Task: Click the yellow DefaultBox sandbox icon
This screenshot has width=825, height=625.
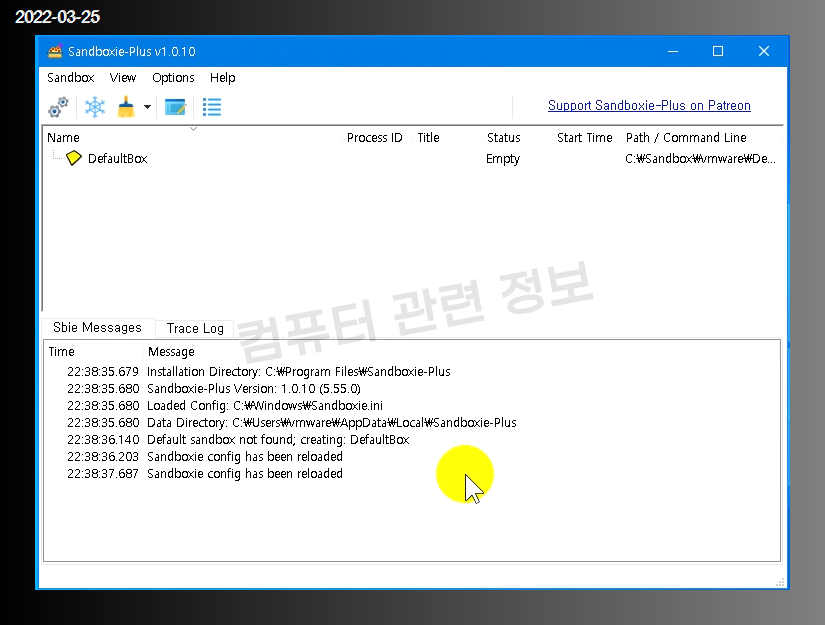Action: (74, 158)
